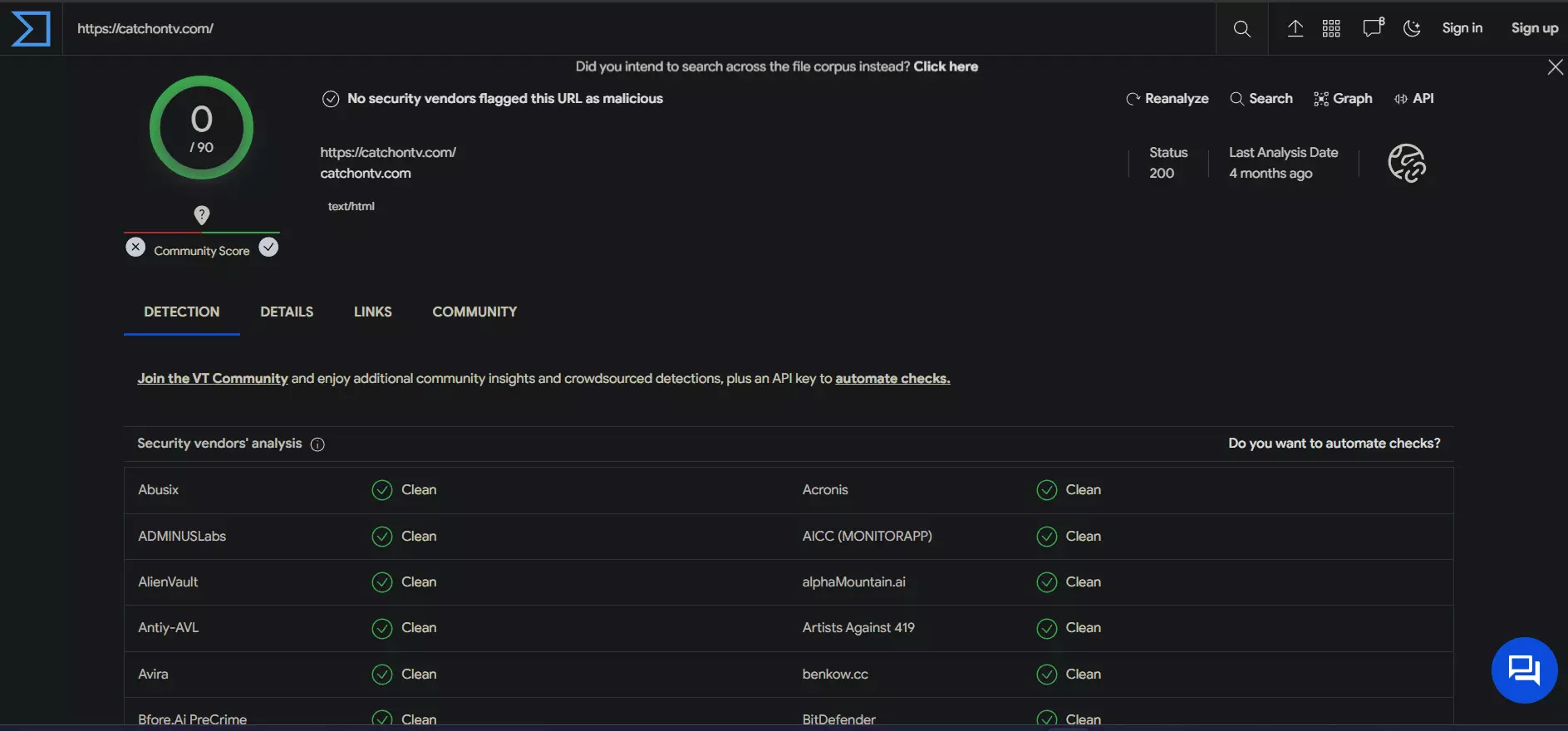Click the catchontv.com domain text

pos(366,174)
